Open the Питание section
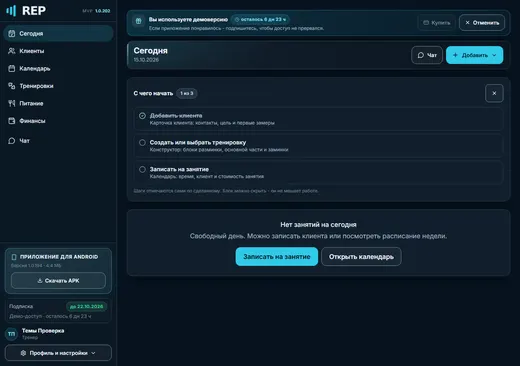Screen dimensions: 520x366 pos(58,103)
